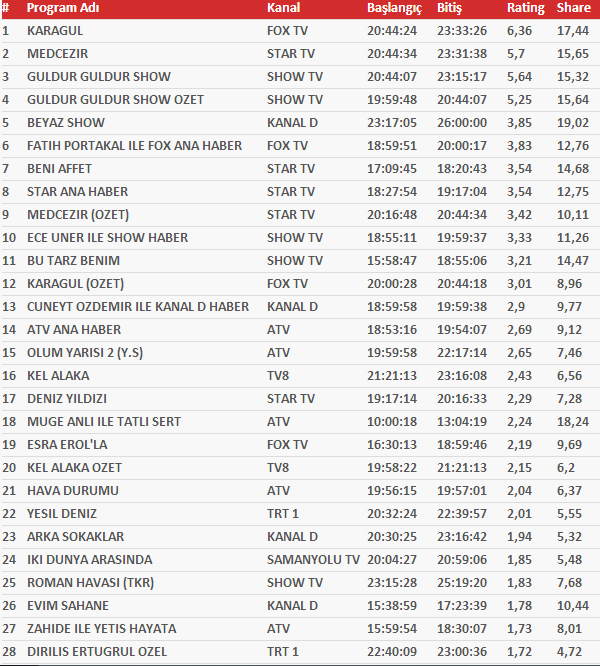
Task: Click the share value 10,44
Action: [573, 605]
